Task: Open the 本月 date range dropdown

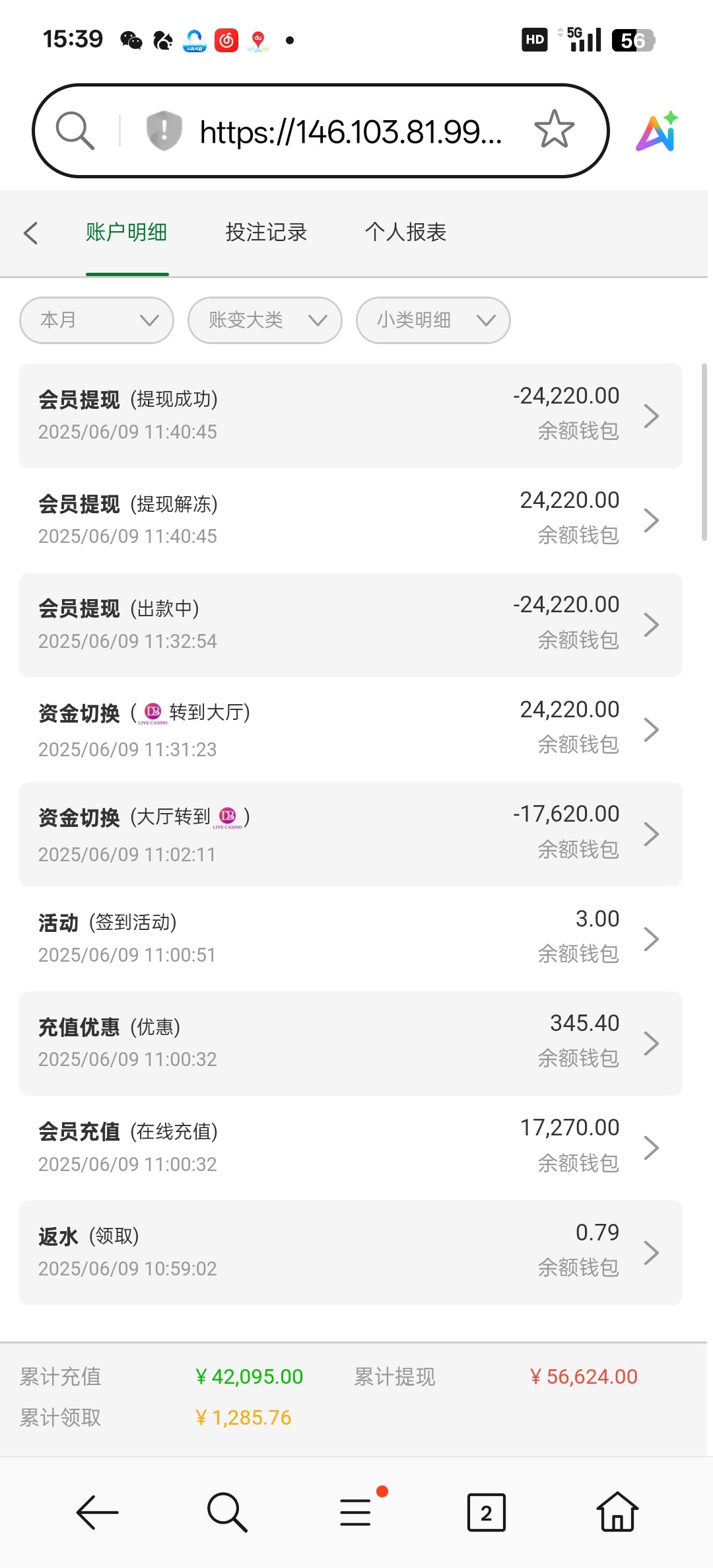Action: pos(97,320)
